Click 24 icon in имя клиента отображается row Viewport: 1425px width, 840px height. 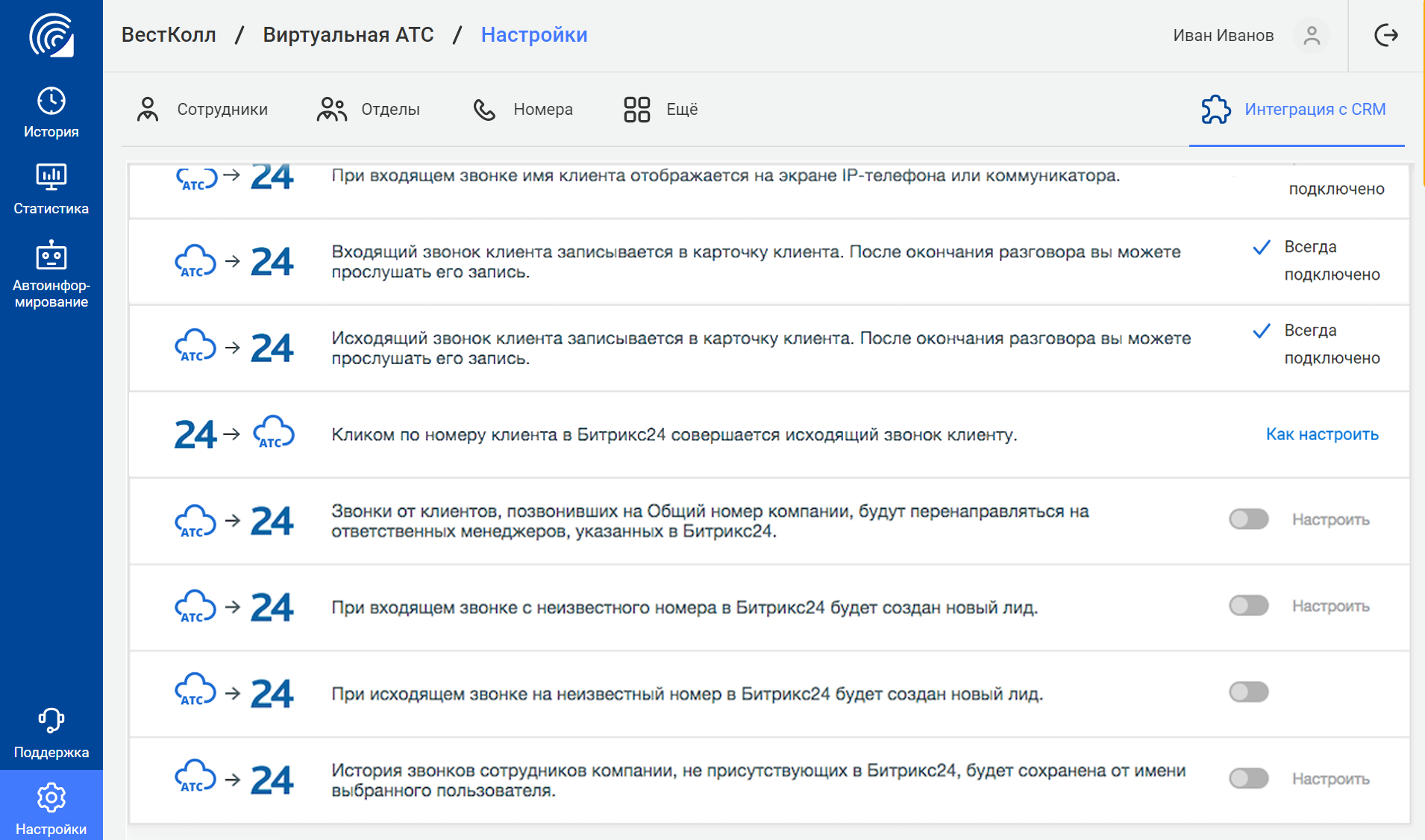pos(272,177)
